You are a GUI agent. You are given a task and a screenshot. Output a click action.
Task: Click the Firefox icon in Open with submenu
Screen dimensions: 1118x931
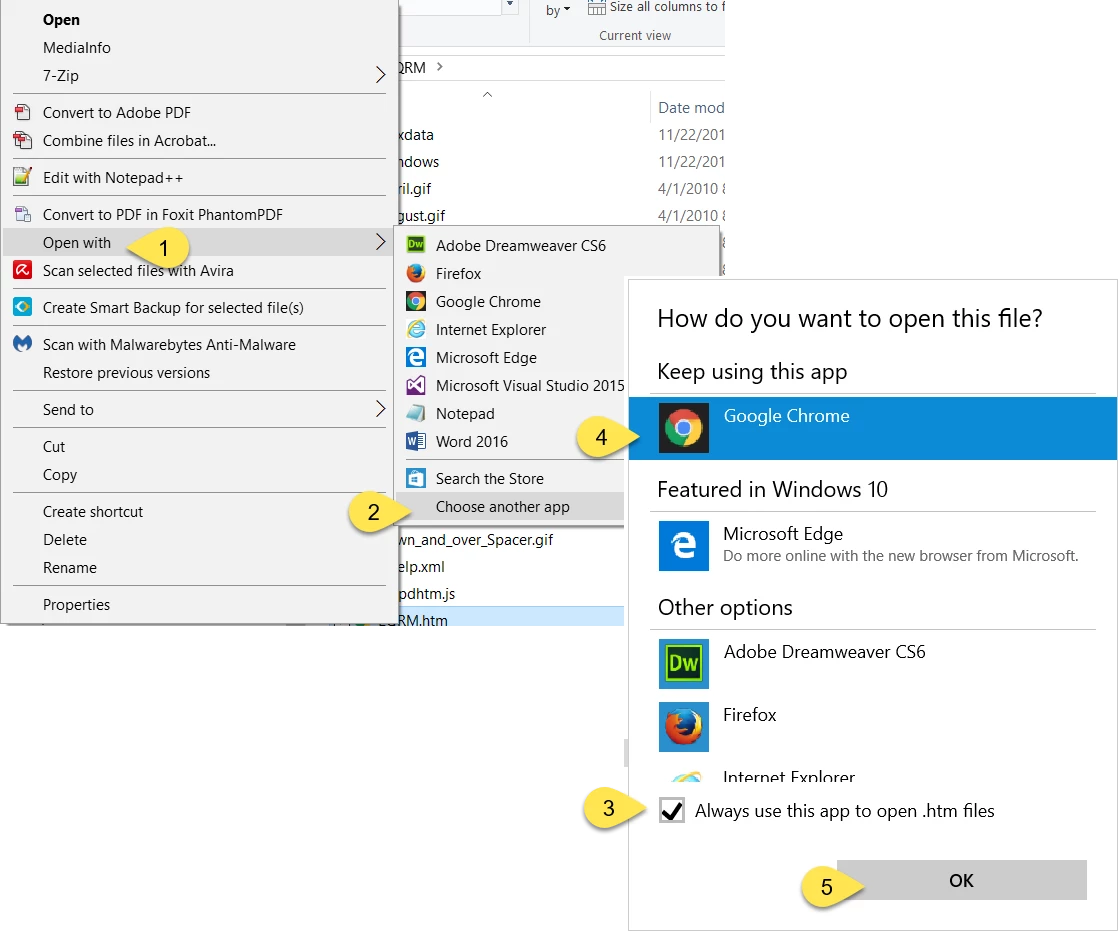point(416,273)
